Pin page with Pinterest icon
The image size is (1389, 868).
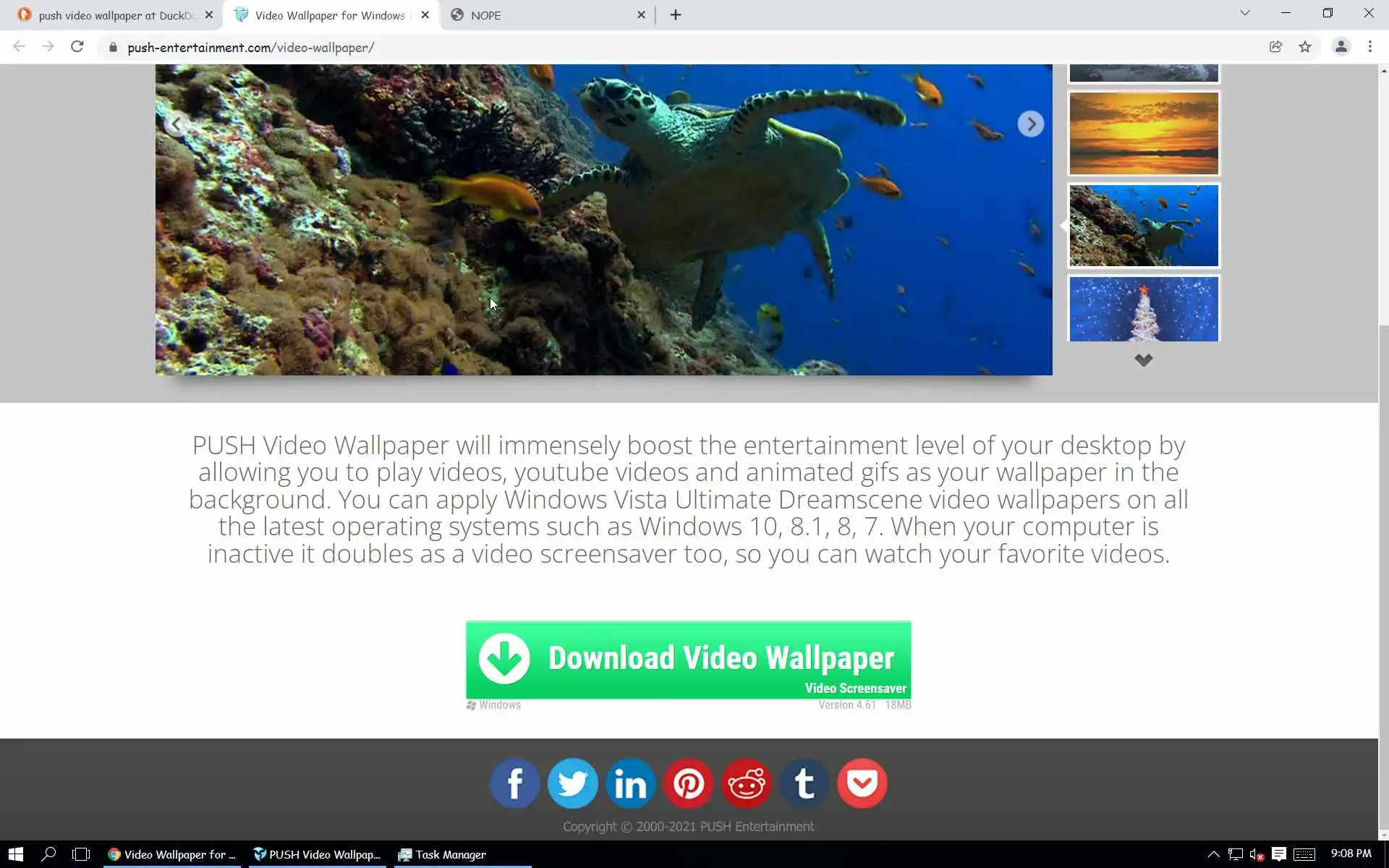pyautogui.click(x=688, y=783)
